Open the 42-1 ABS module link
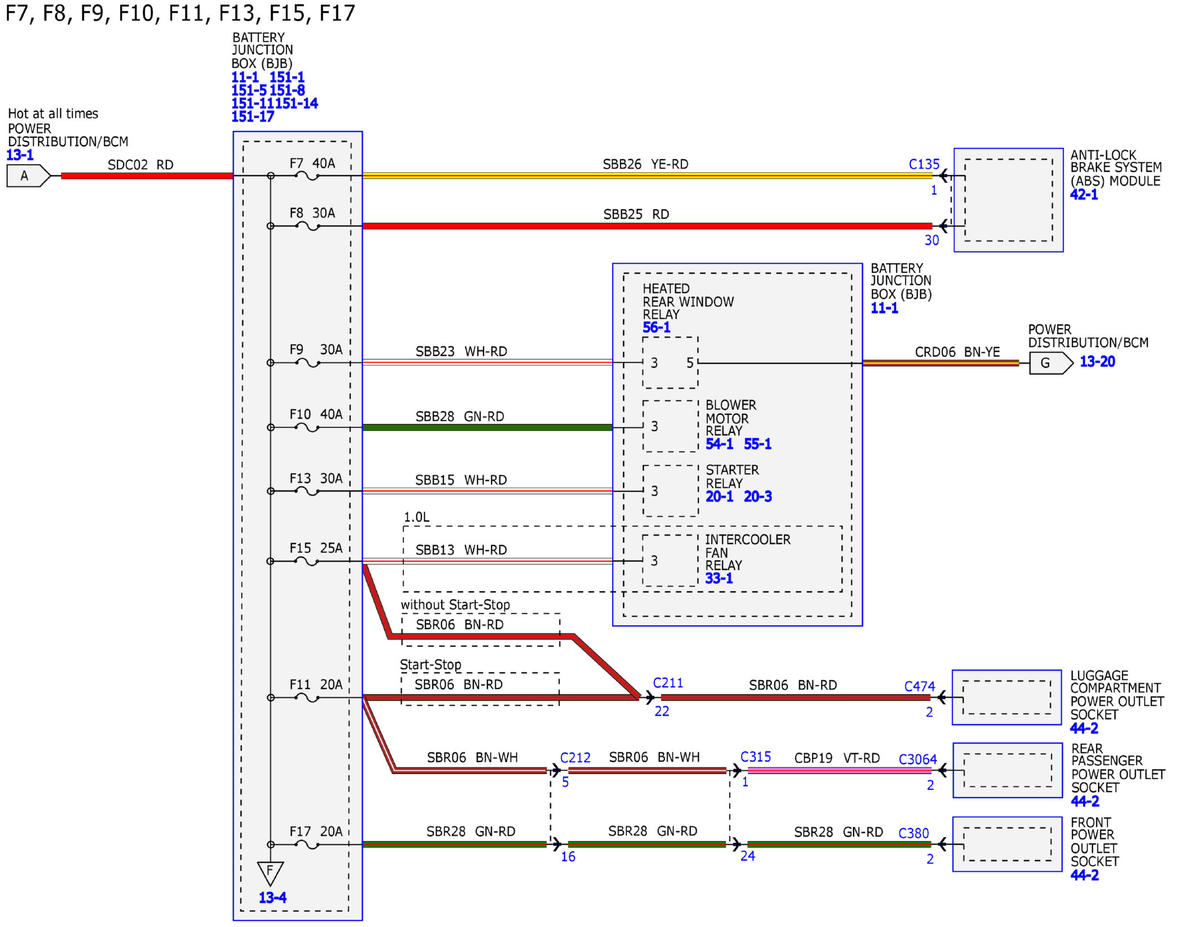 click(x=1084, y=195)
